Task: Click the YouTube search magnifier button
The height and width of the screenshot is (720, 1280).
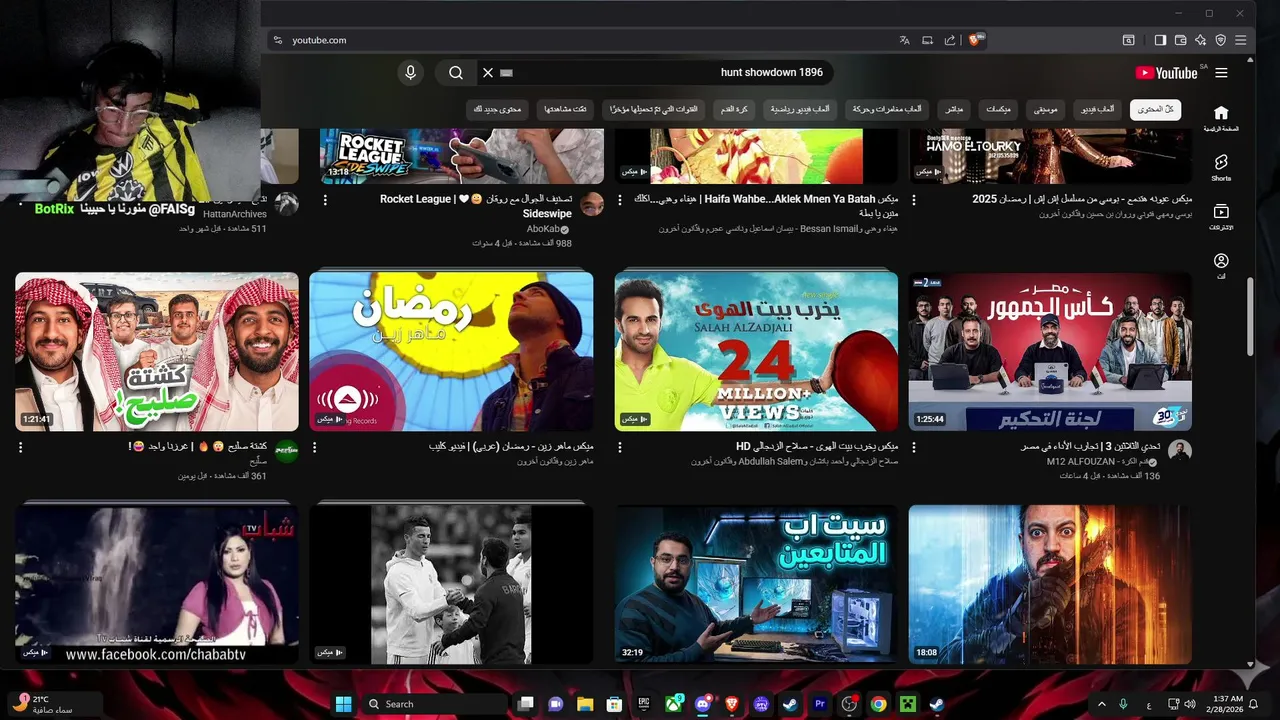Action: click(456, 73)
